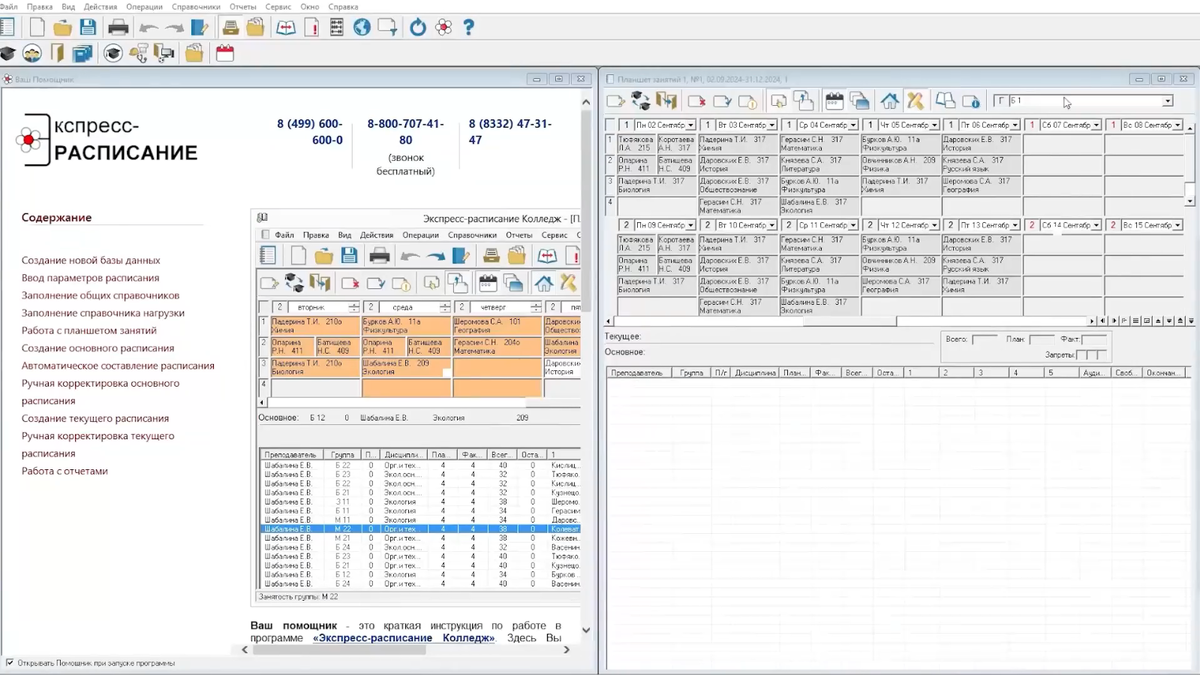
Task: Click the open book icon in planner toolbar
Action: click(945, 101)
